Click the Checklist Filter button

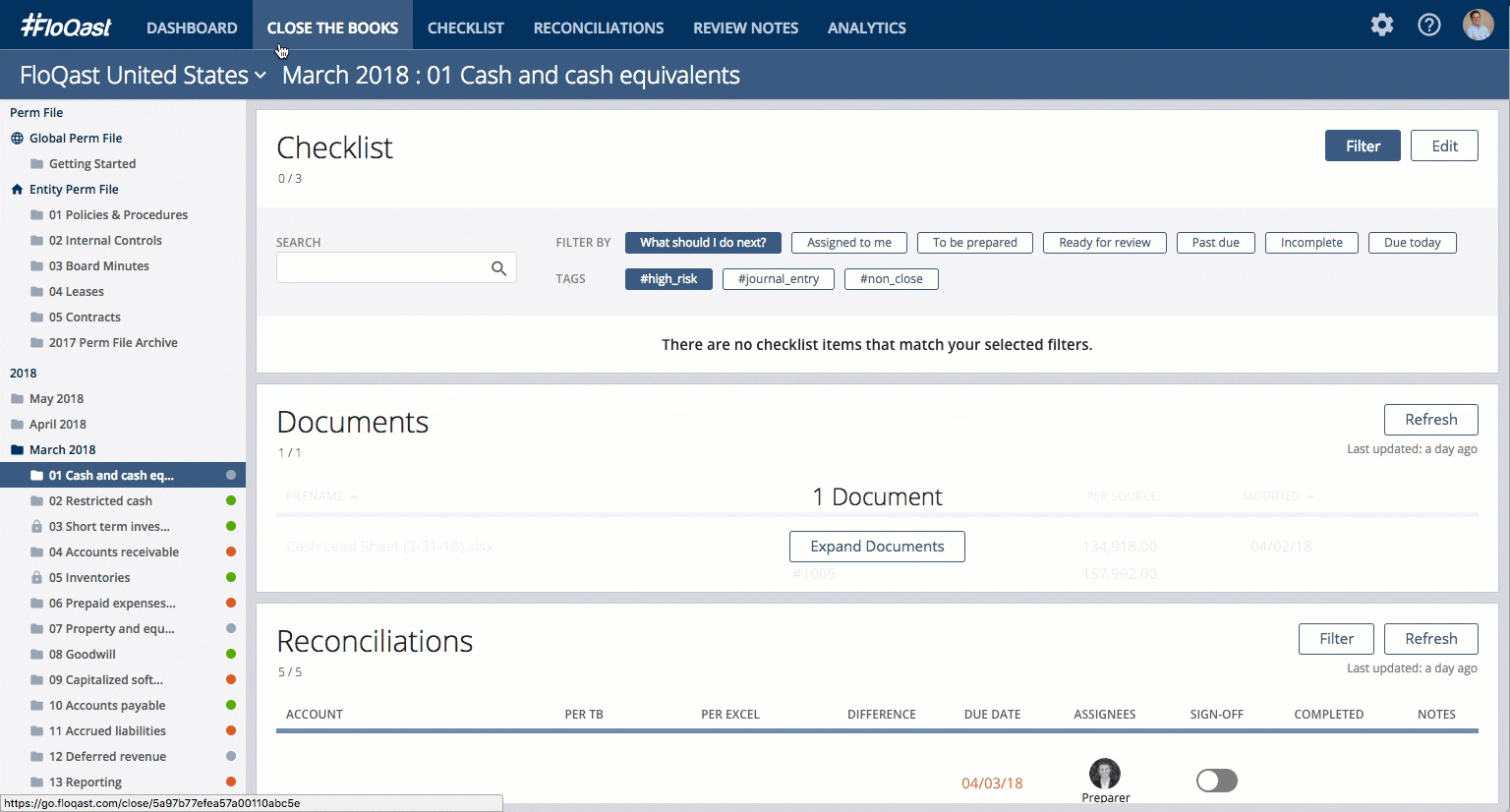1363,145
